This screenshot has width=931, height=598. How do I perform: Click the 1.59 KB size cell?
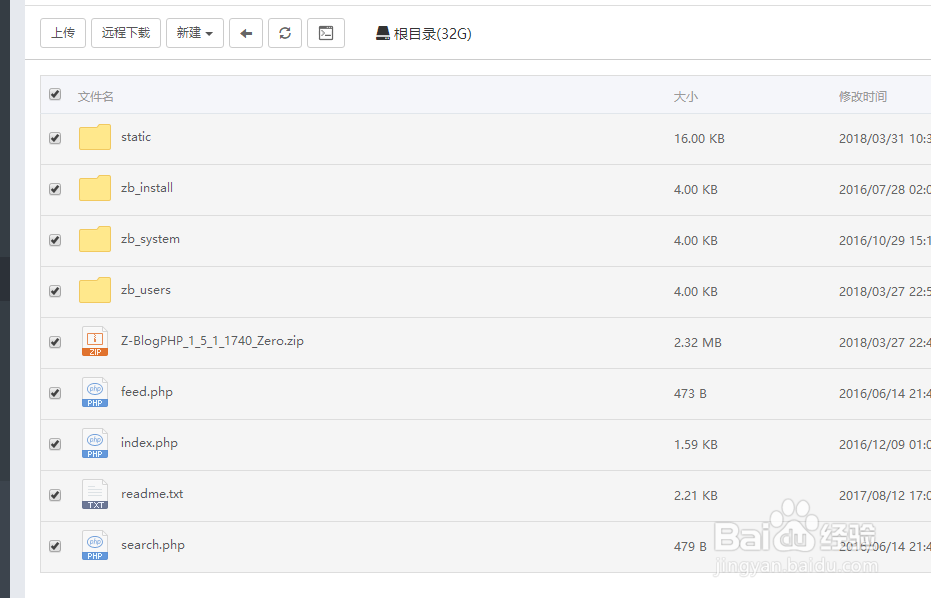point(696,445)
